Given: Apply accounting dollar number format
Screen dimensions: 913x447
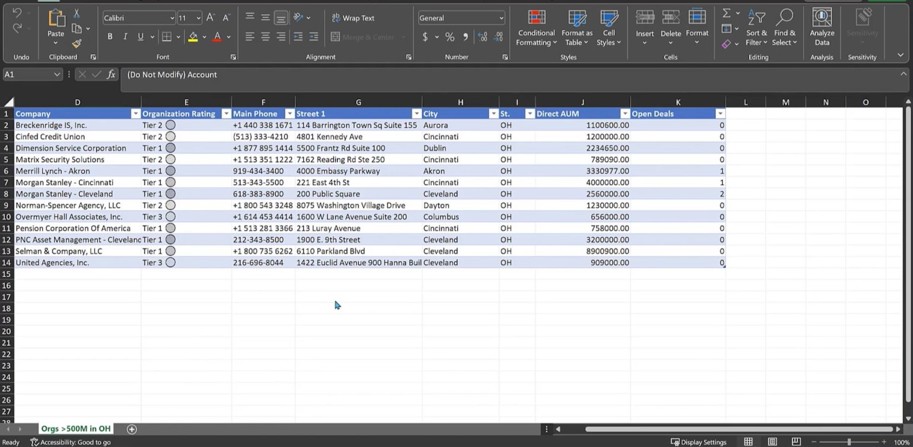Looking at the screenshot, I should point(425,37).
